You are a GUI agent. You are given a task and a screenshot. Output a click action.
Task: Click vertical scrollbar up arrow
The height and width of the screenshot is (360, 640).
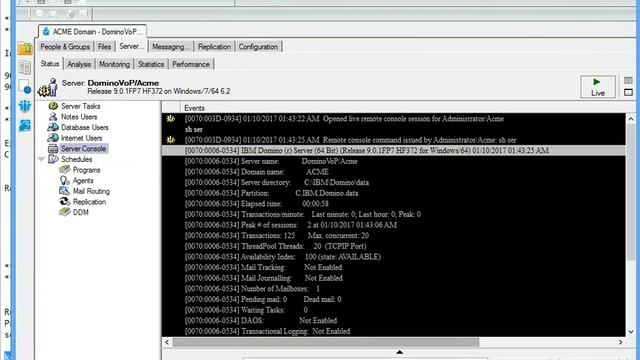pyautogui.click(x=631, y=119)
